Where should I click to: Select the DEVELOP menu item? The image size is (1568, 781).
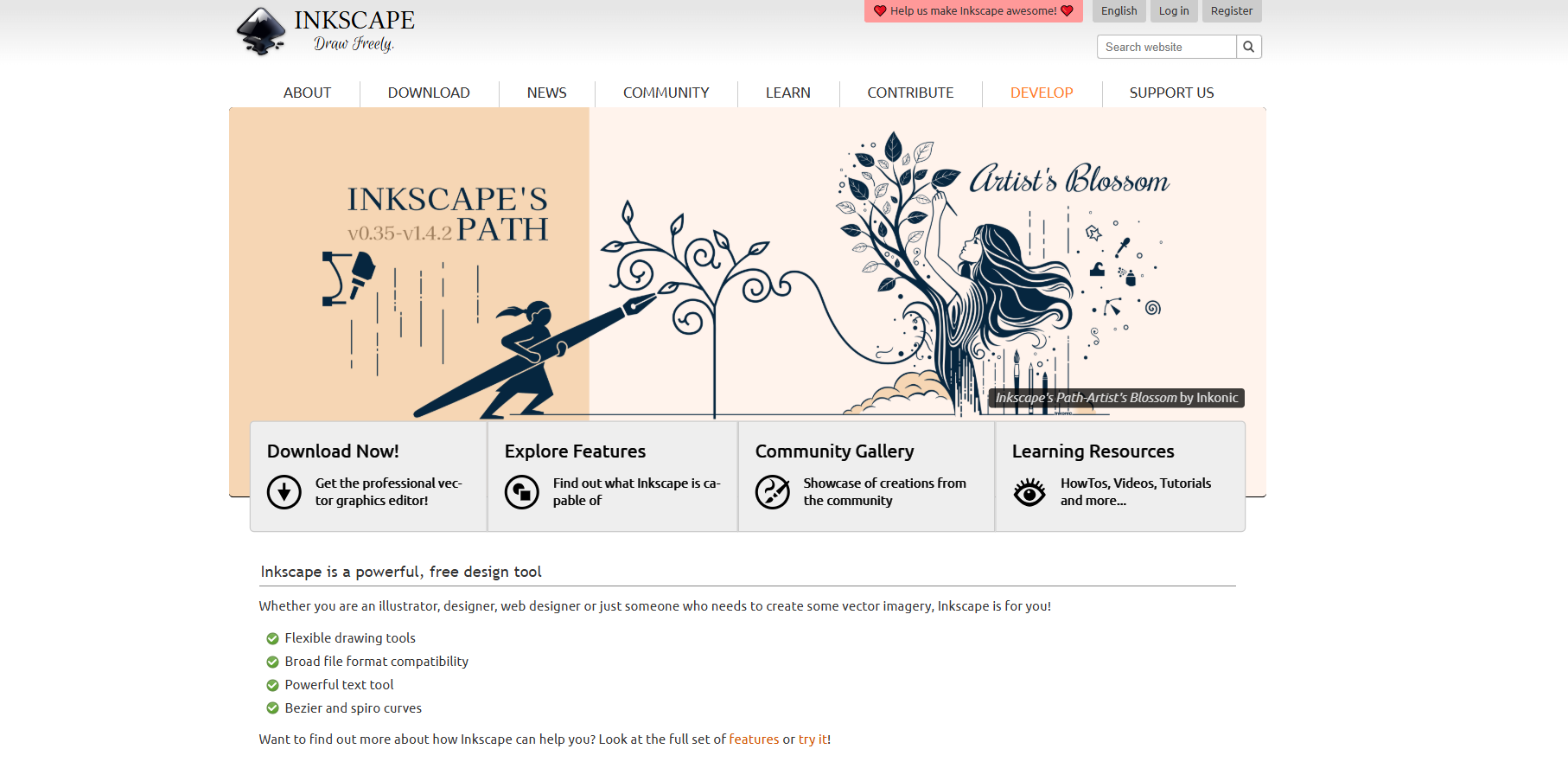(x=1042, y=93)
